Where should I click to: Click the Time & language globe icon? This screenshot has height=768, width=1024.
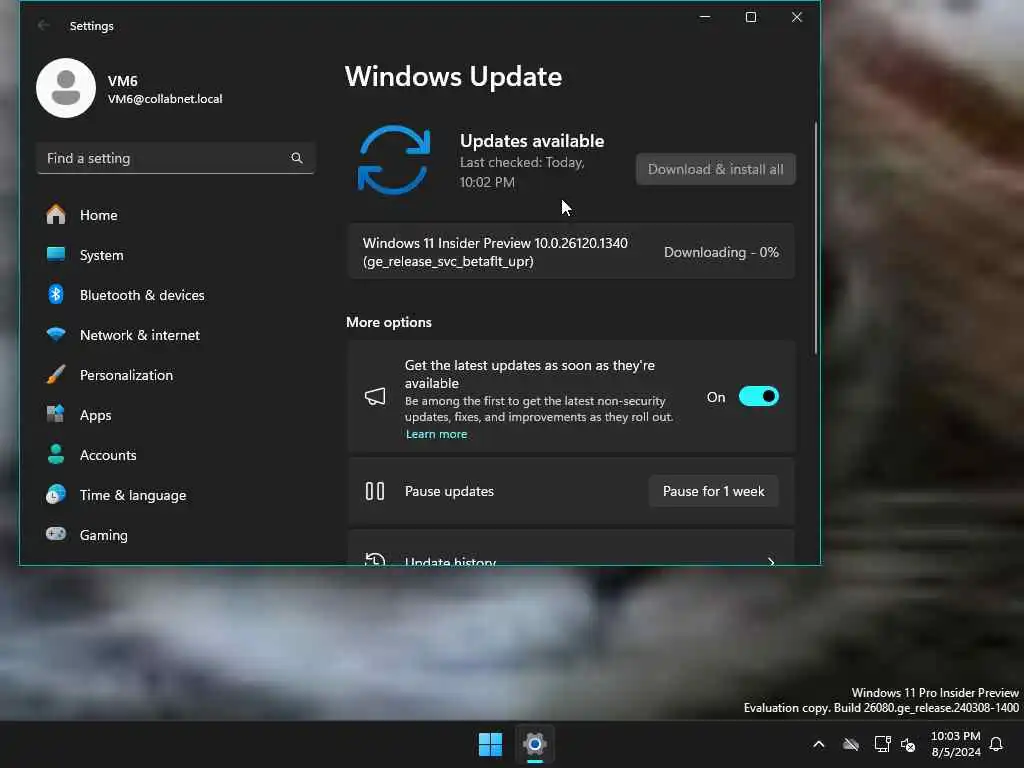pos(56,494)
